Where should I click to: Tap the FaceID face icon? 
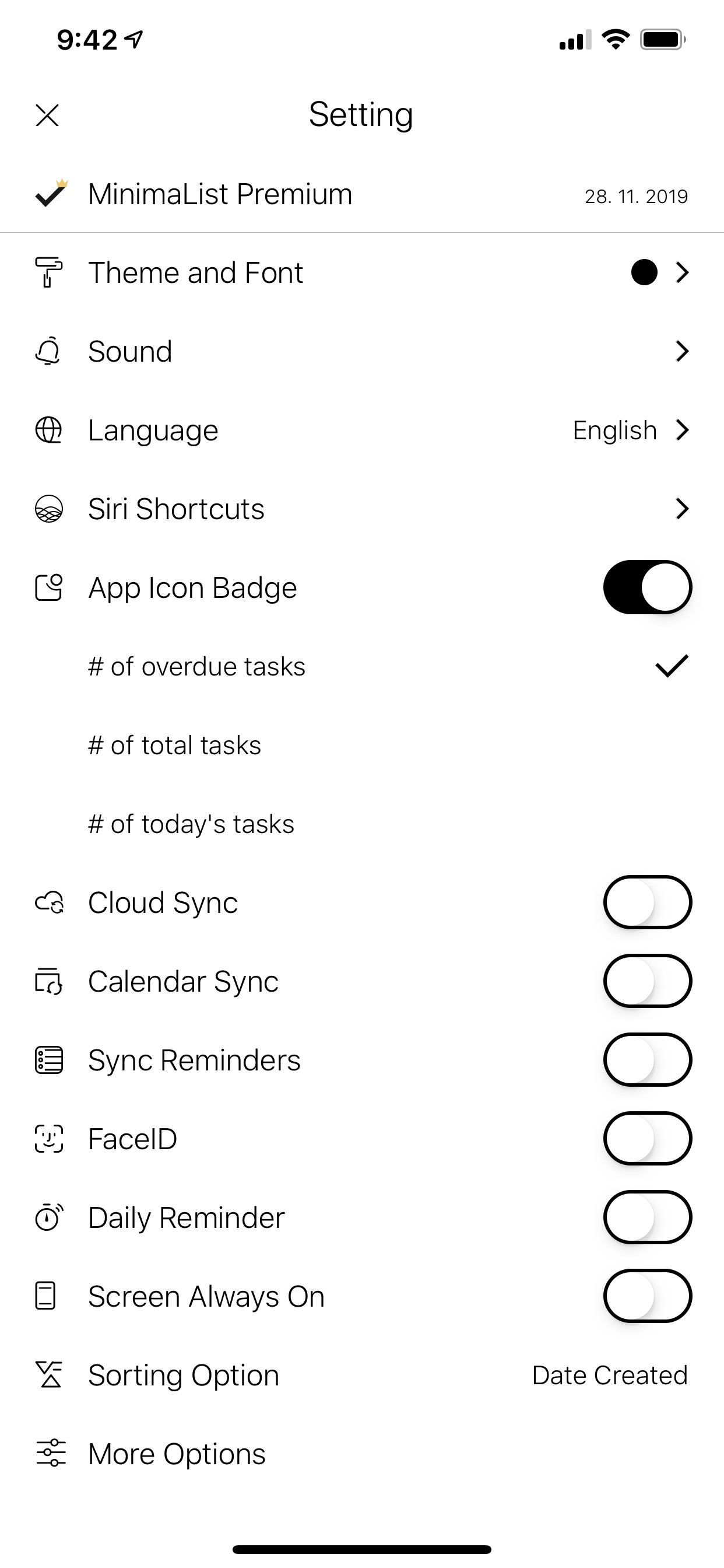coord(48,1139)
